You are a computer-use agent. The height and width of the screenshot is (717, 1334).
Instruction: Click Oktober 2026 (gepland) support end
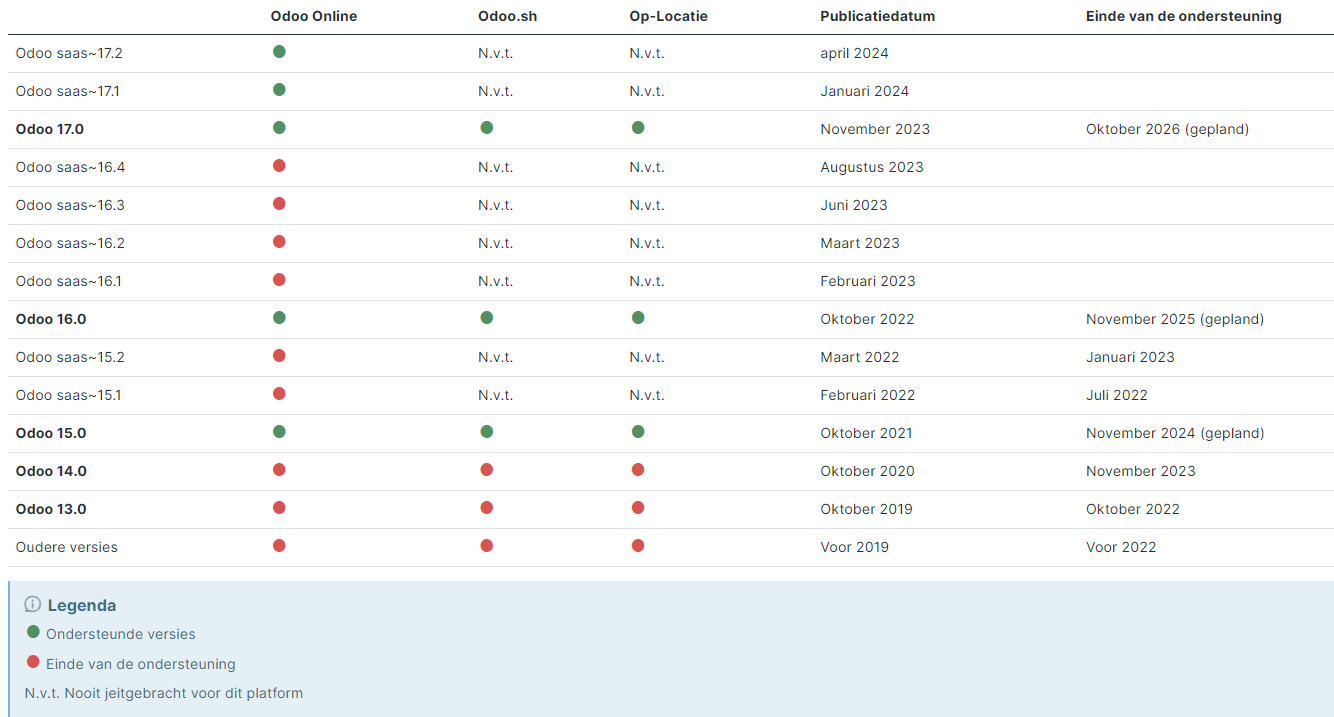coord(1168,129)
